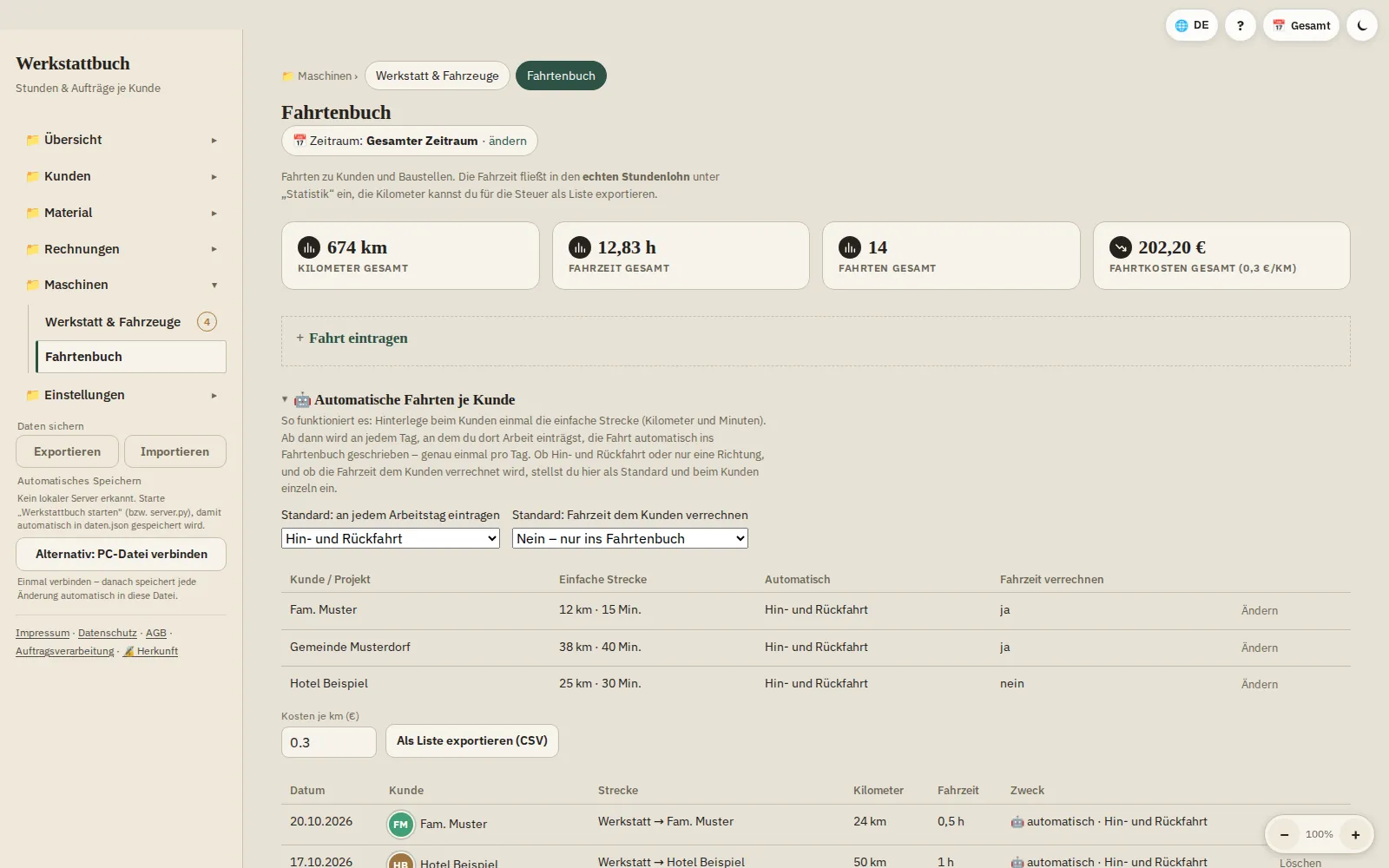Viewport: 1389px width, 868px height.
Task: Click Kilometer gesamt chart icon
Action: (309, 247)
